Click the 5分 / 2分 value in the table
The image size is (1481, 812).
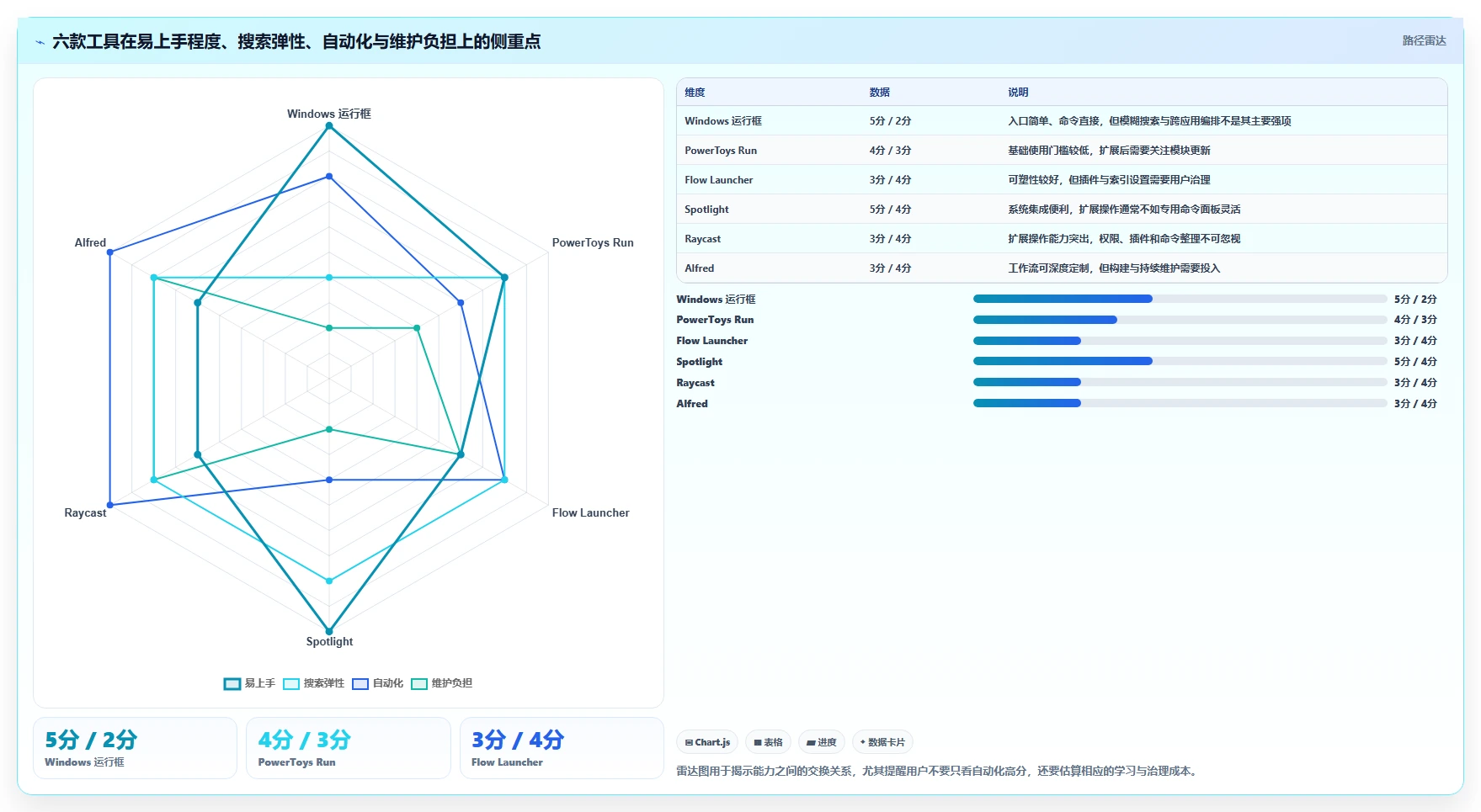(890, 121)
